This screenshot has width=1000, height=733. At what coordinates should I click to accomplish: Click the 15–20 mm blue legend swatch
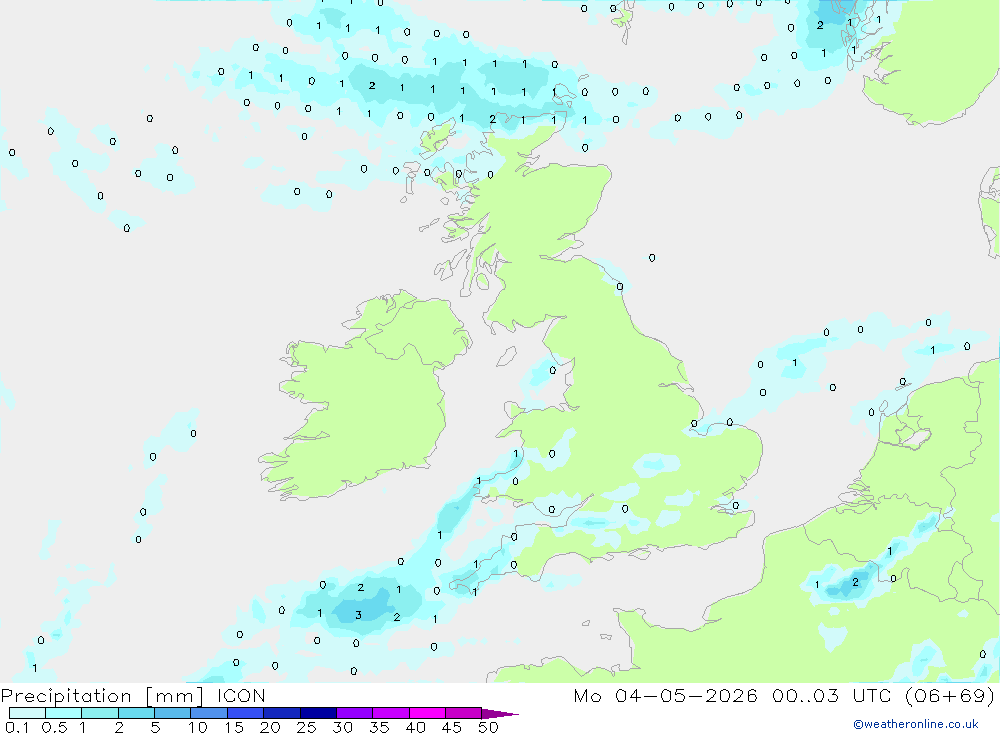click(x=245, y=713)
